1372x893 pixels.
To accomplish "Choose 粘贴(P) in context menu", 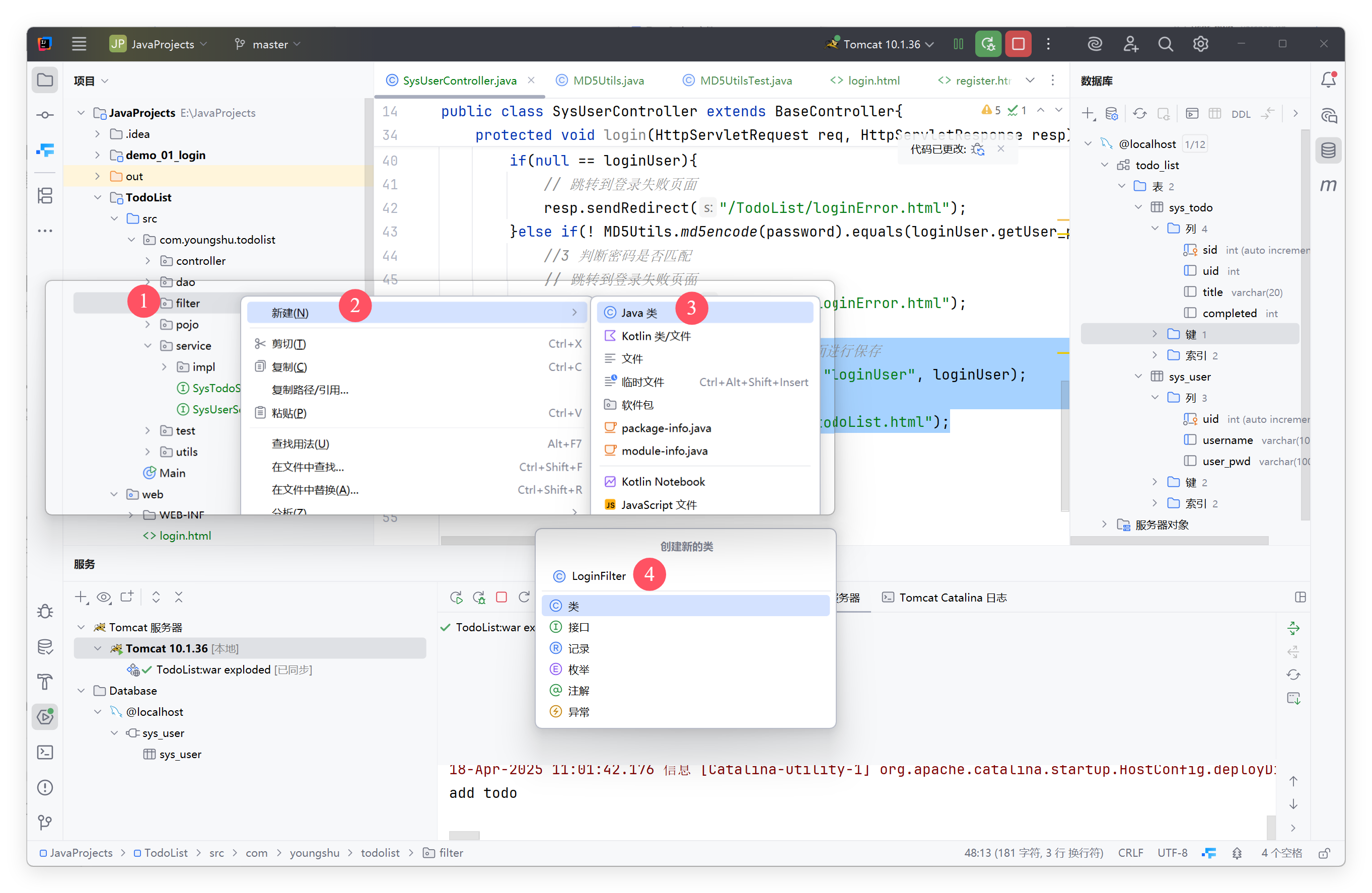I will [x=416, y=413].
